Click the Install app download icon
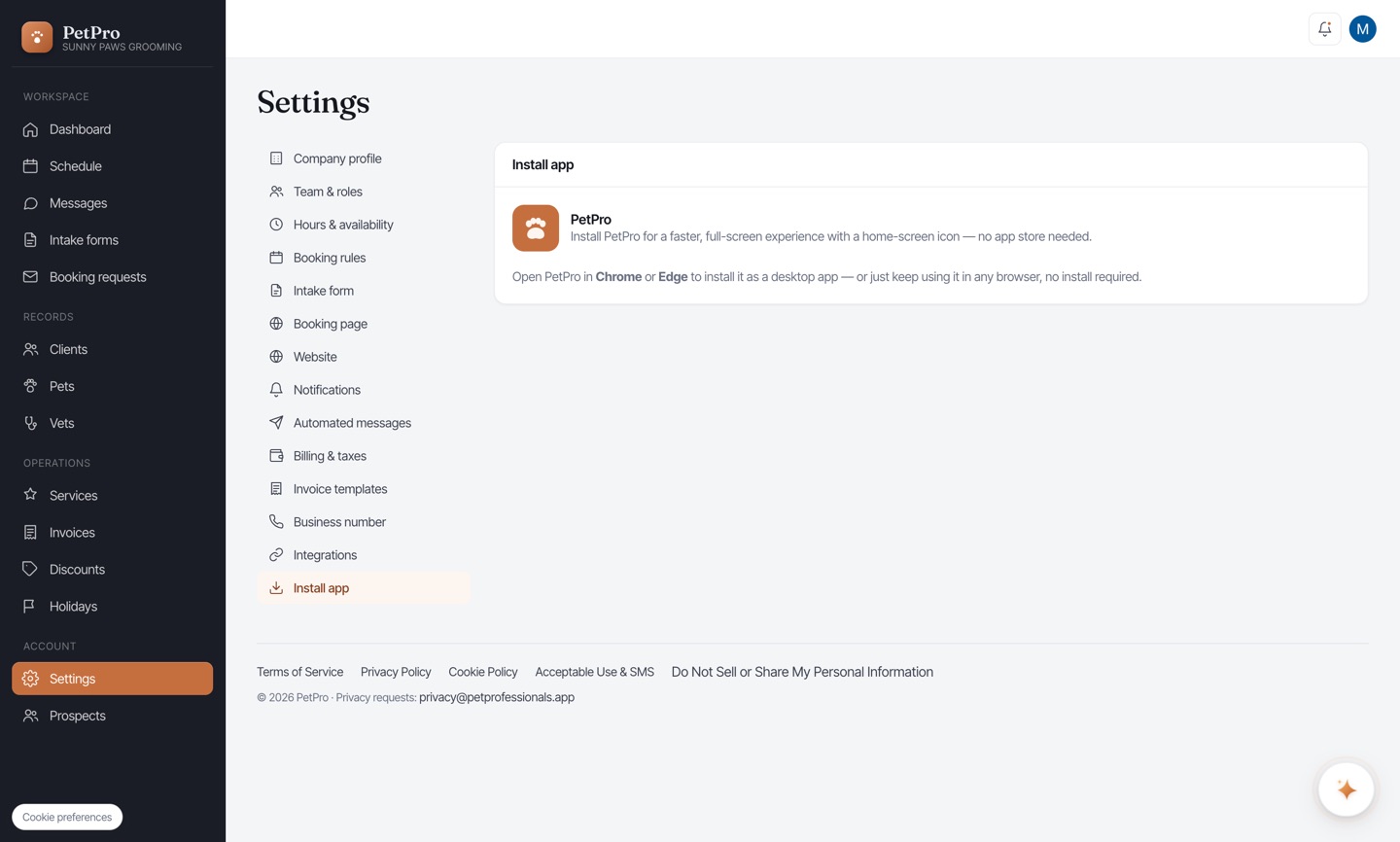1400x842 pixels. pyautogui.click(x=276, y=588)
